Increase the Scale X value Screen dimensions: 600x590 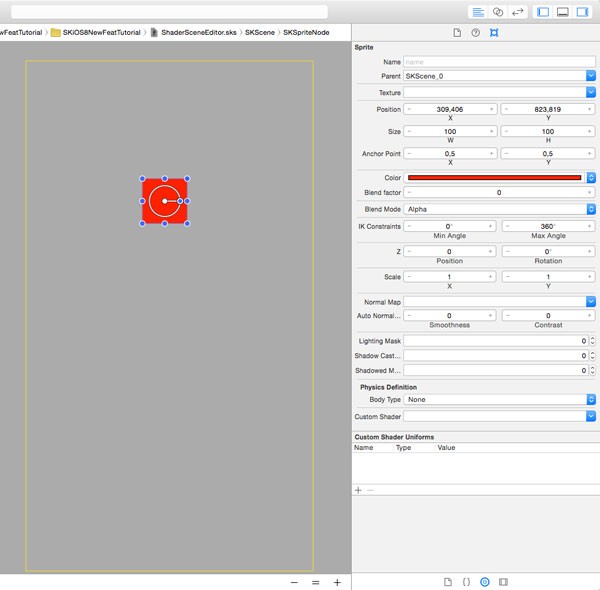[490, 277]
